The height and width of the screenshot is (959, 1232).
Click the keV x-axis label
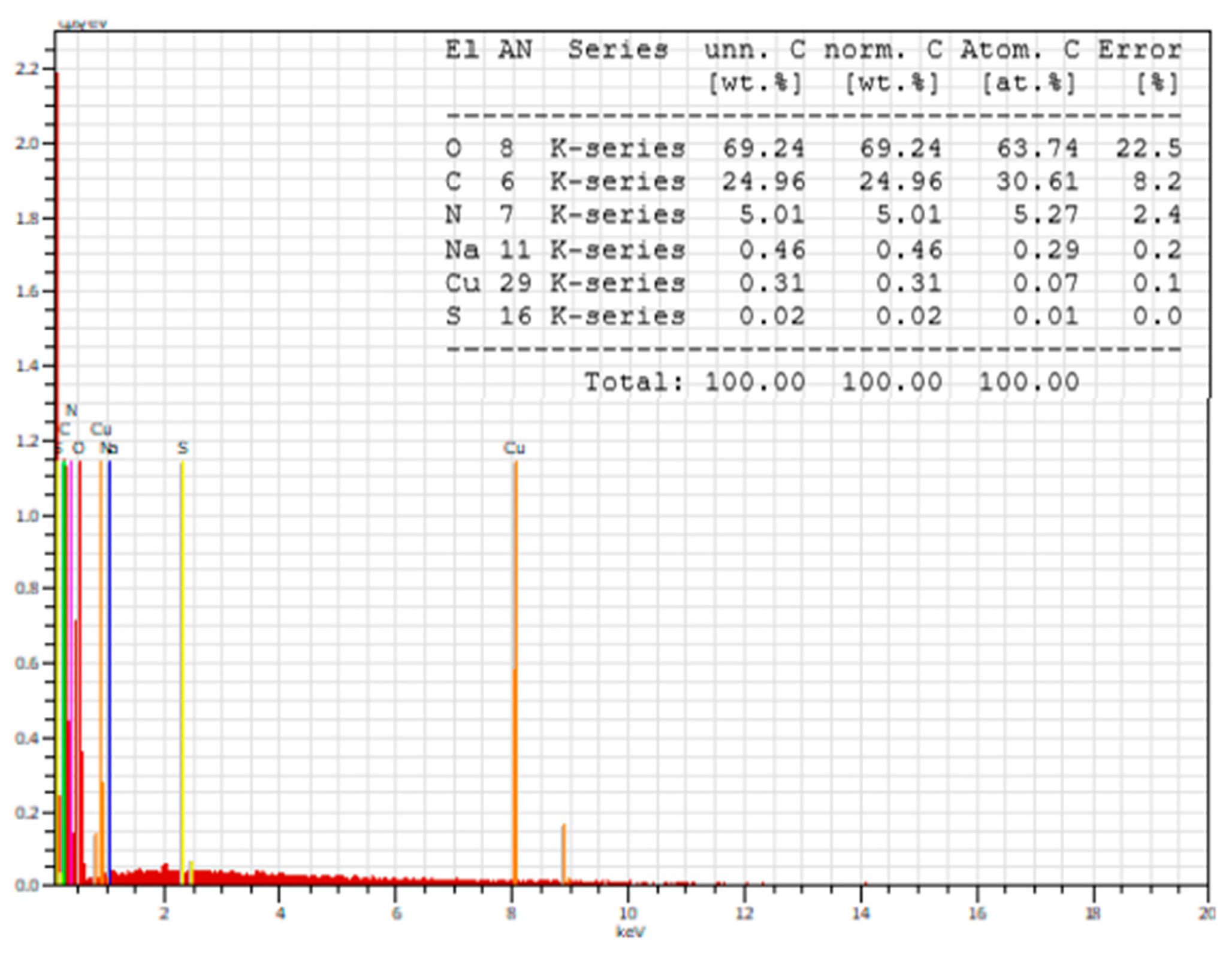tap(630, 932)
